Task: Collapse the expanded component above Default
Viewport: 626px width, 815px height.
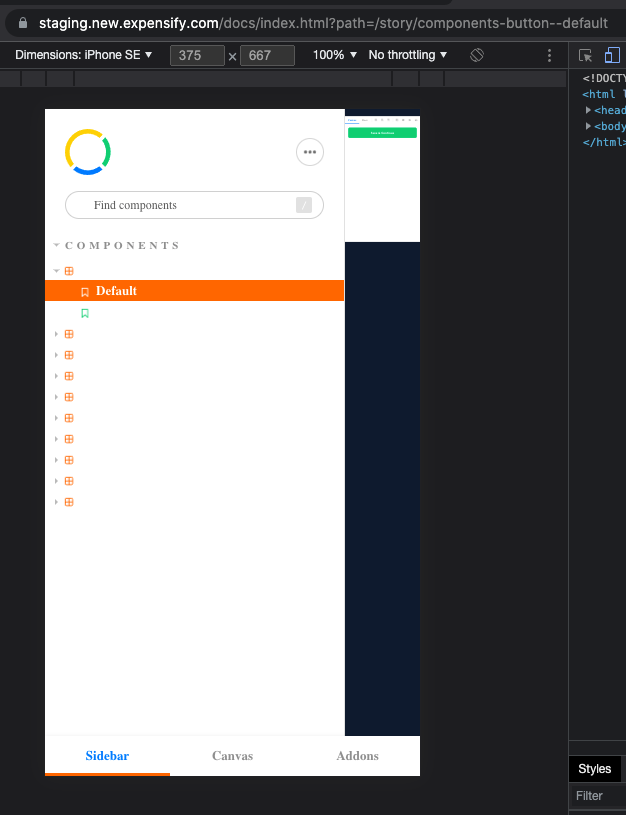Action: (57, 271)
